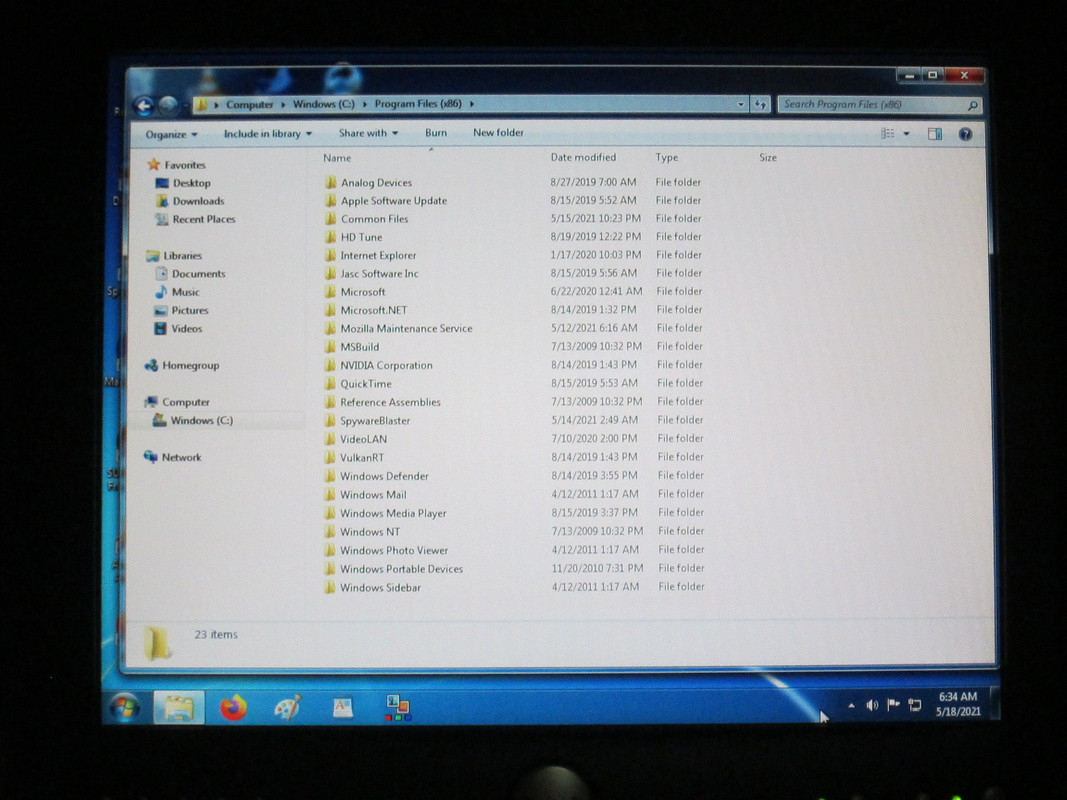Open the Windows Start orb
This screenshot has width=1067, height=800.
(125, 707)
